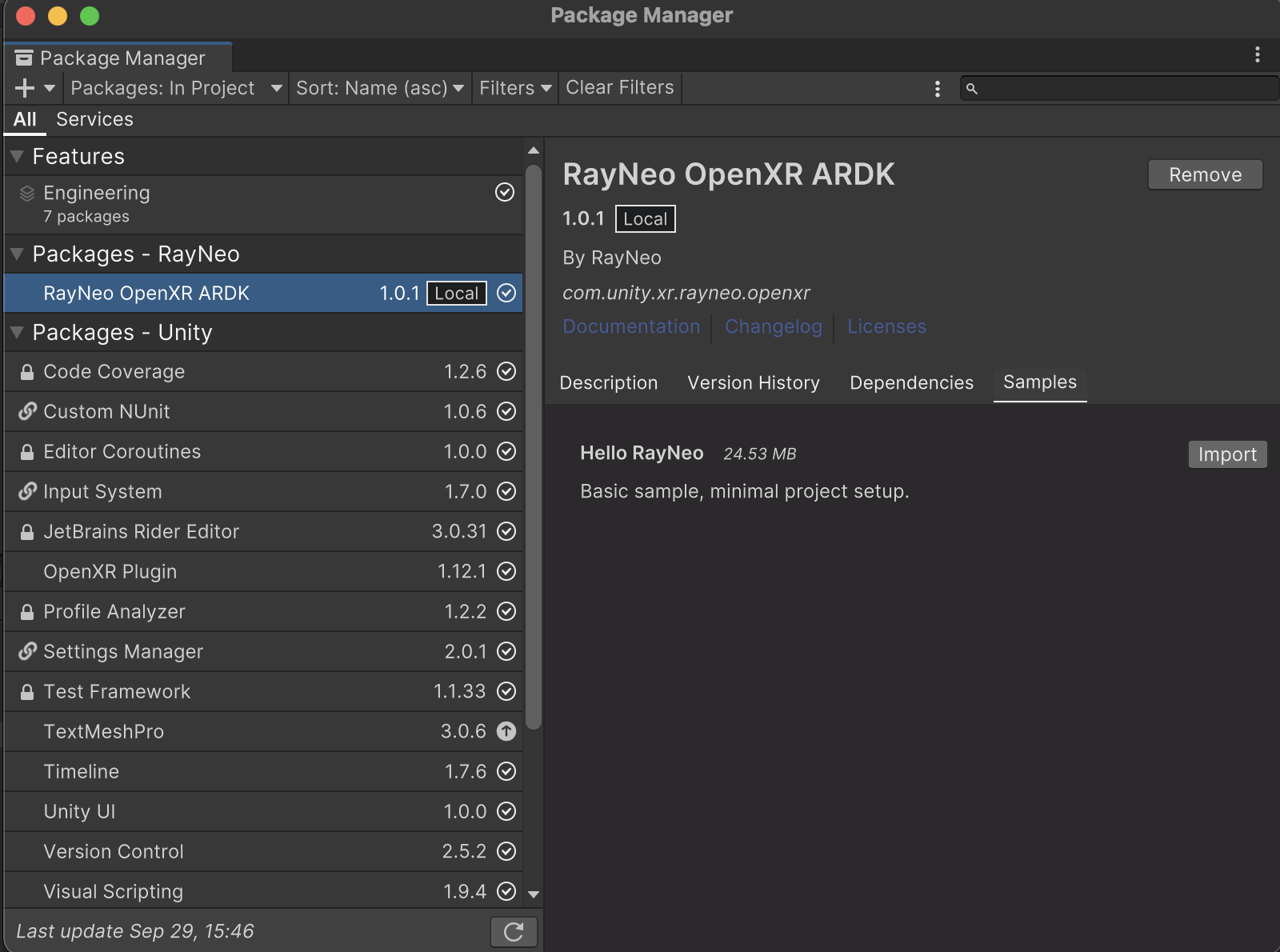The image size is (1280, 952).
Task: Refresh the package list
Action: (x=514, y=931)
